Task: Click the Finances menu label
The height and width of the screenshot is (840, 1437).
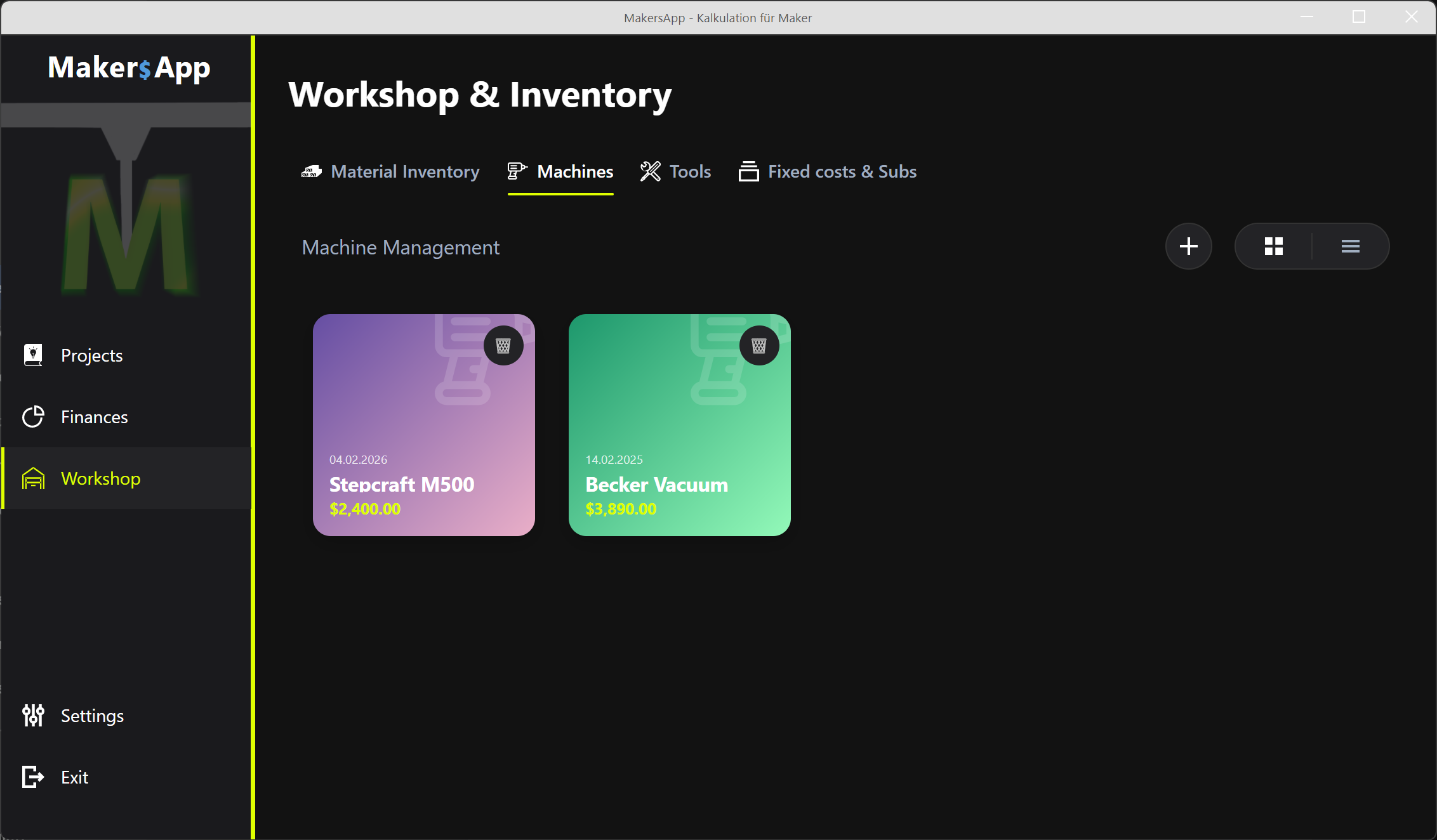Action: 95,417
